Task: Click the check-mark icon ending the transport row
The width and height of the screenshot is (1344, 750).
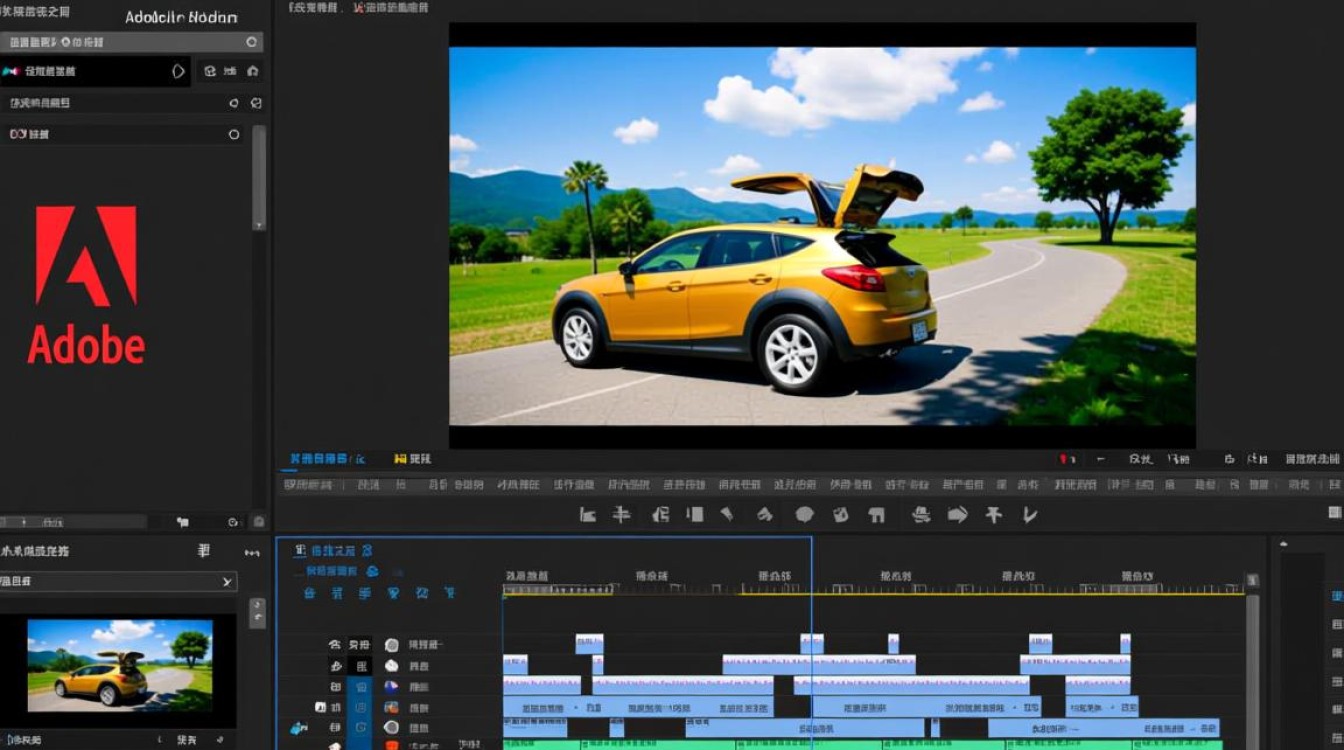Action: click(1029, 515)
